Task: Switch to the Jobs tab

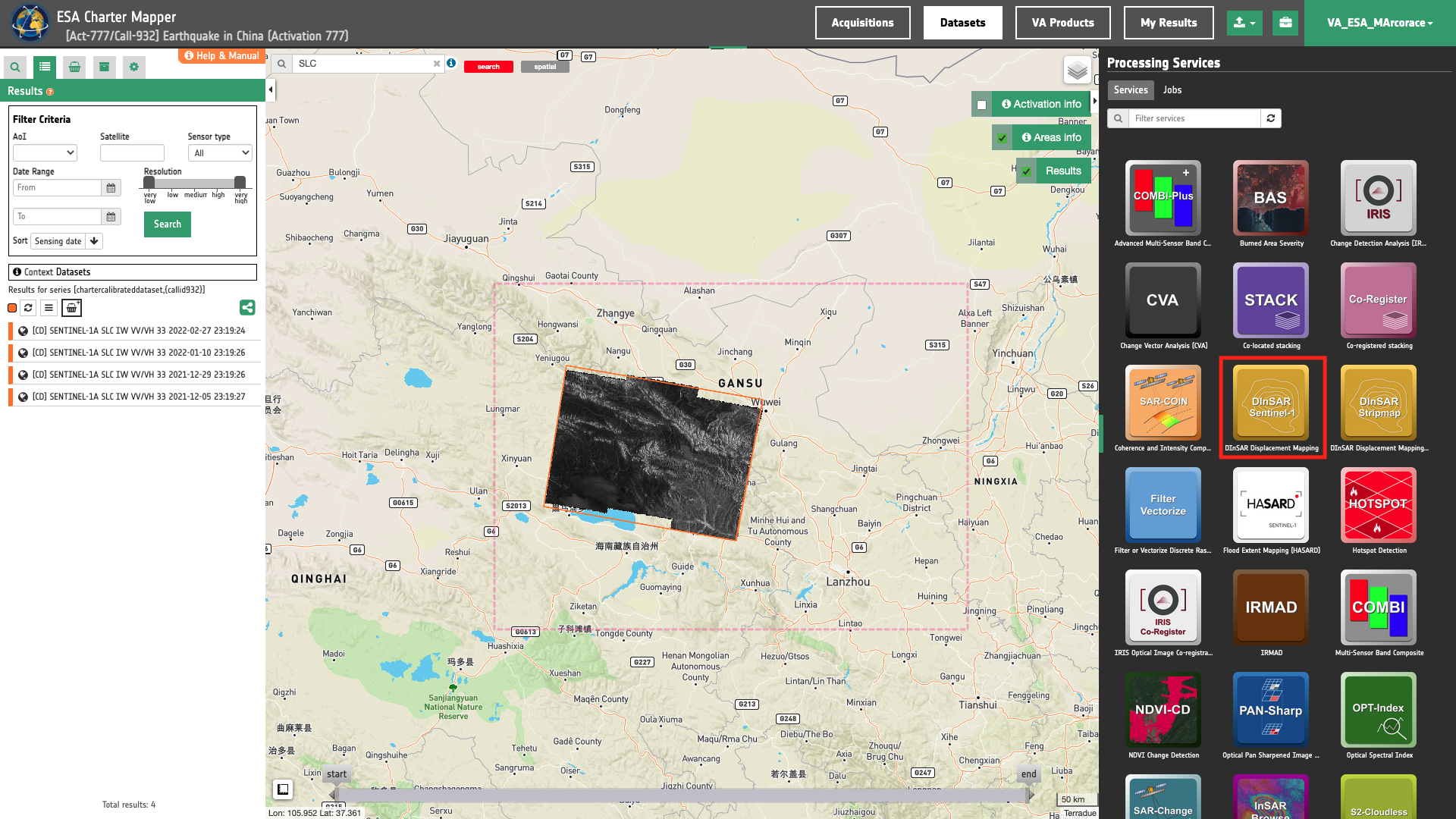Action: coord(1172,90)
